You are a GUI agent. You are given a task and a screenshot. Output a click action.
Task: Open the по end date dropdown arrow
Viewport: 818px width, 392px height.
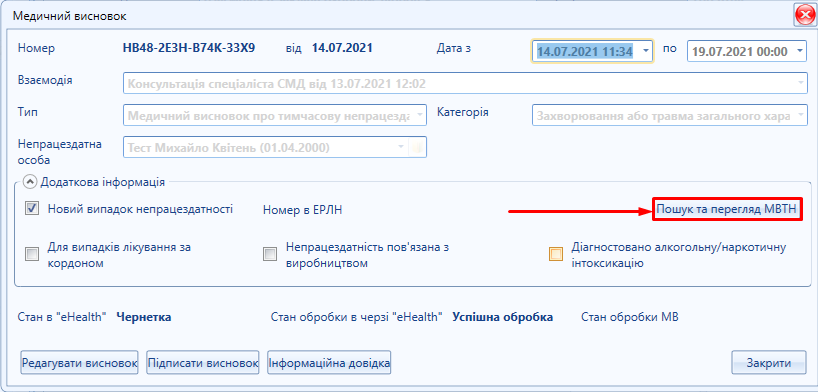point(800,51)
